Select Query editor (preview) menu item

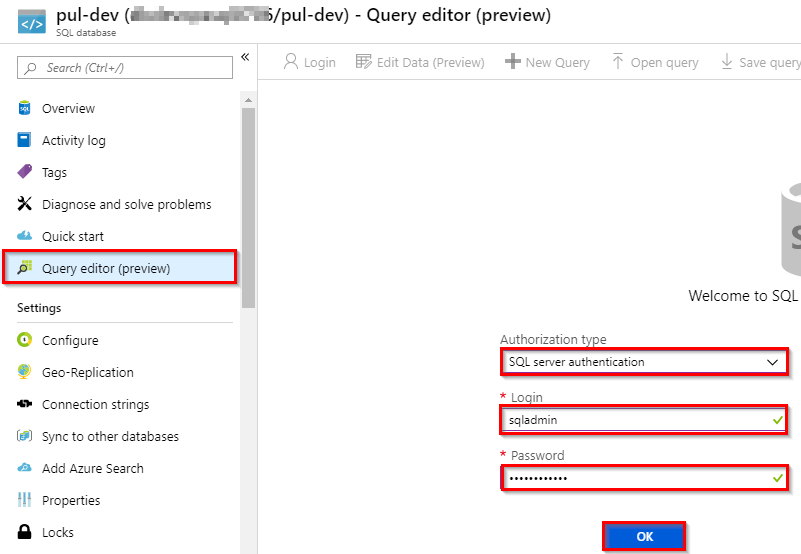pos(120,267)
